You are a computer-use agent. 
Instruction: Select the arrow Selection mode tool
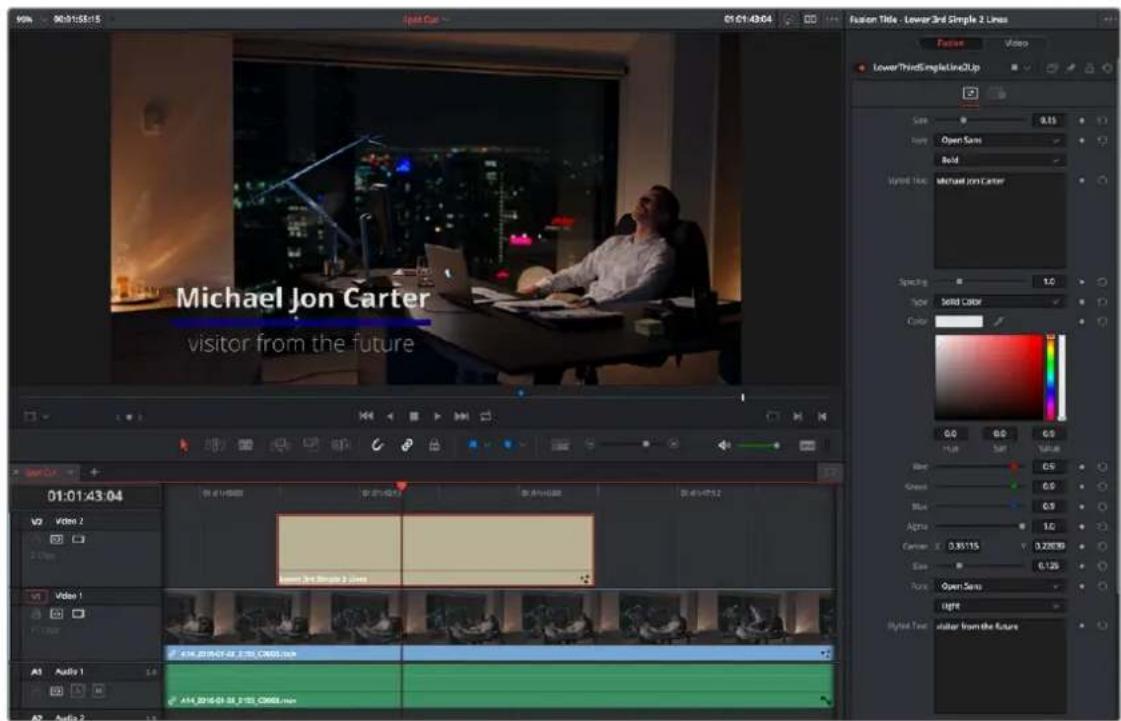point(184,445)
